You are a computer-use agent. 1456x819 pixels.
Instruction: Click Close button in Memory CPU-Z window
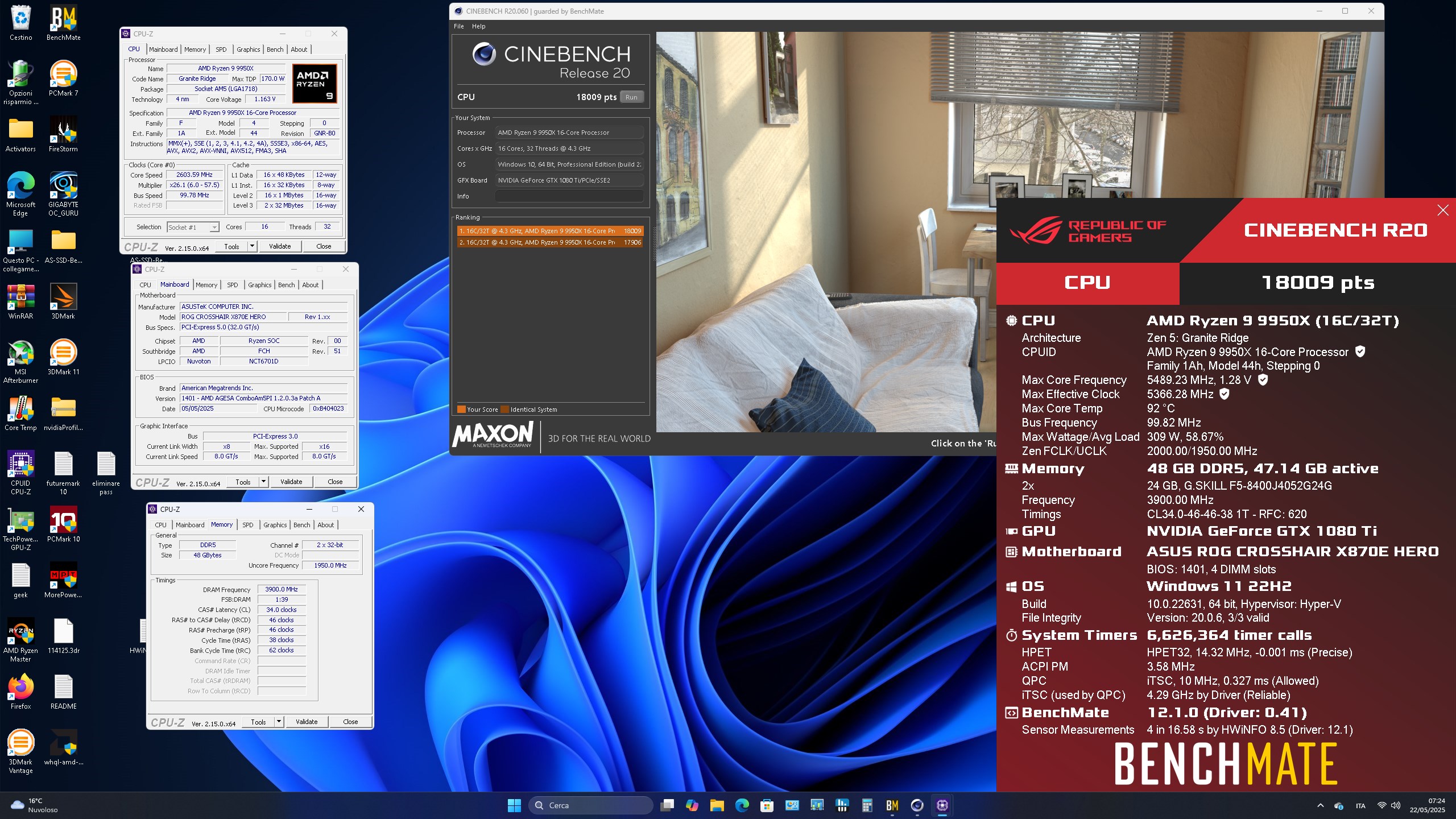click(x=350, y=722)
